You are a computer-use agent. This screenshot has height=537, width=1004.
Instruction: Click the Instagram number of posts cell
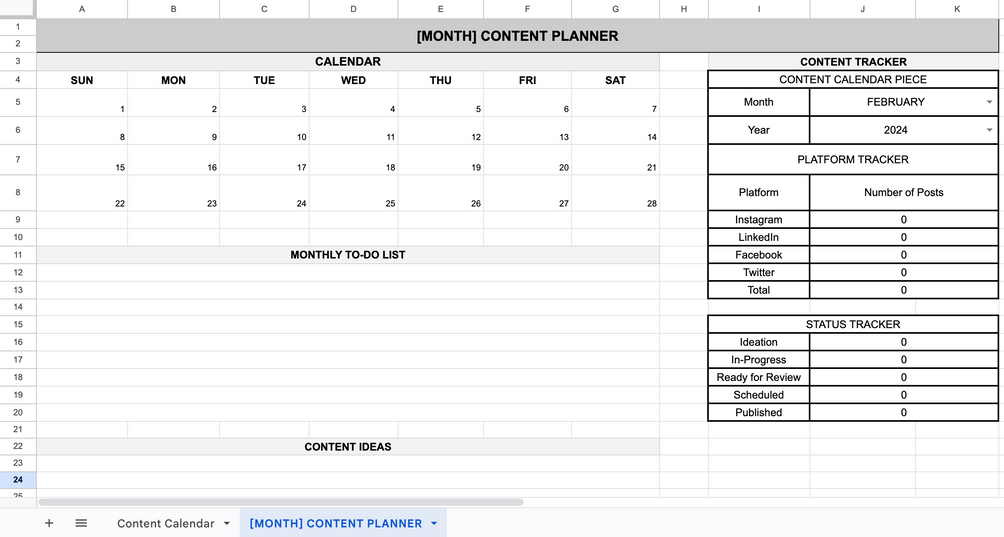[903, 220]
